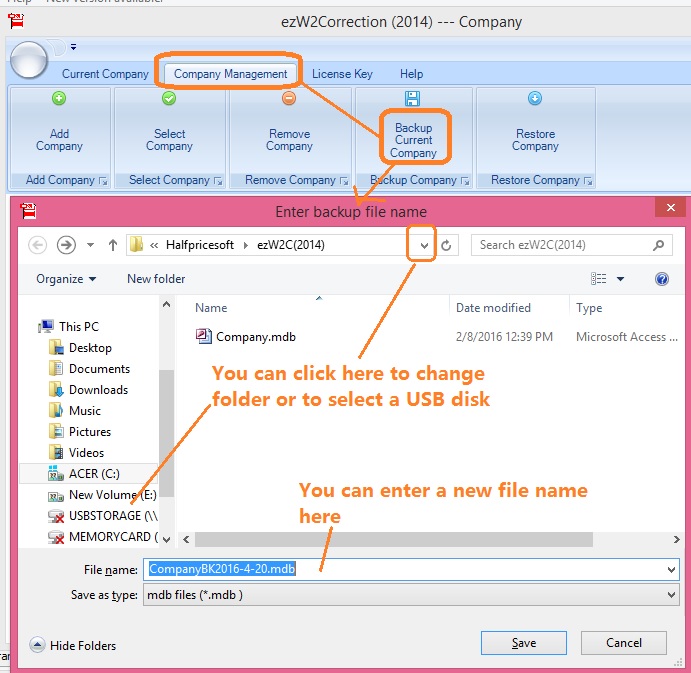This screenshot has width=691, height=673.
Task: Click the Add Company plus icon
Action: pos(59,98)
